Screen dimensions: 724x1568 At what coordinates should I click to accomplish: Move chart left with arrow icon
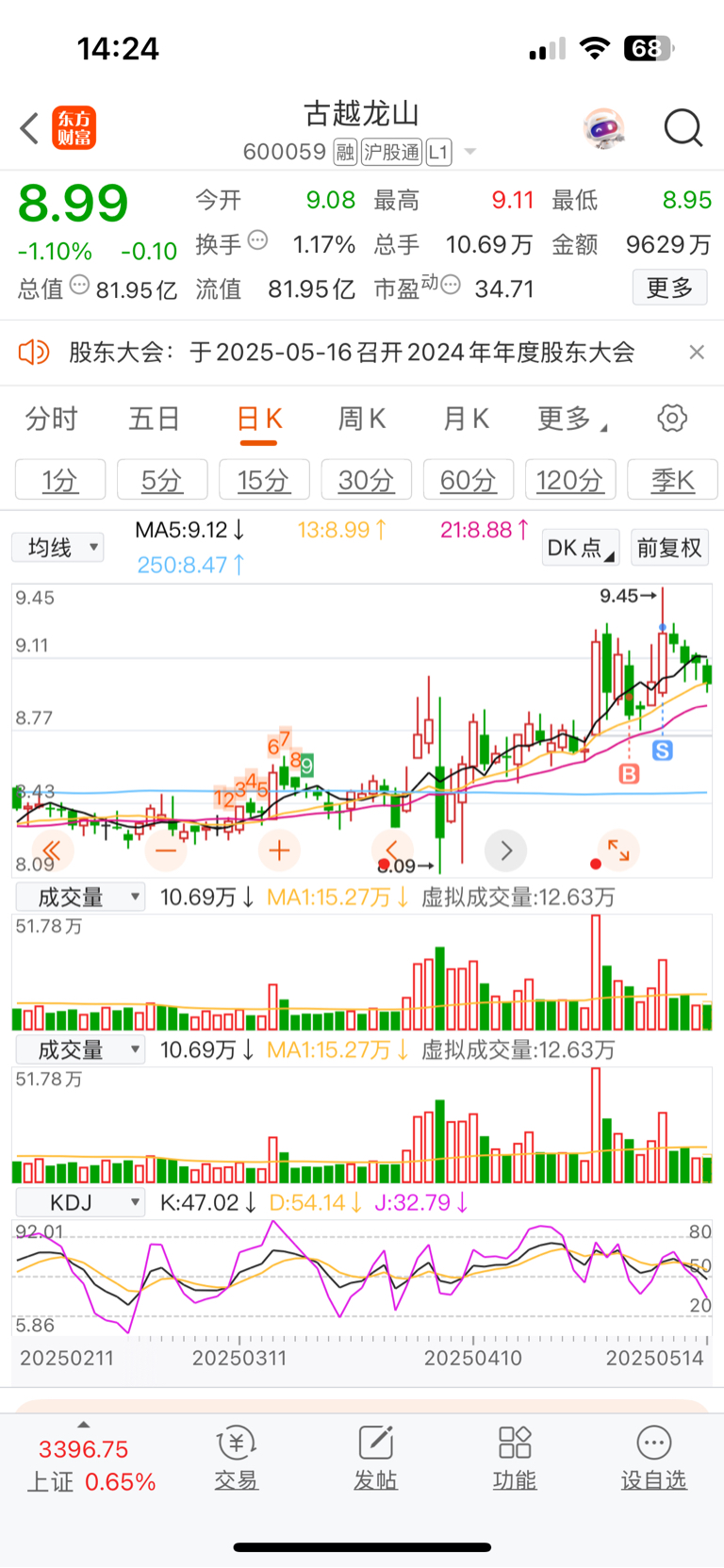[x=393, y=850]
